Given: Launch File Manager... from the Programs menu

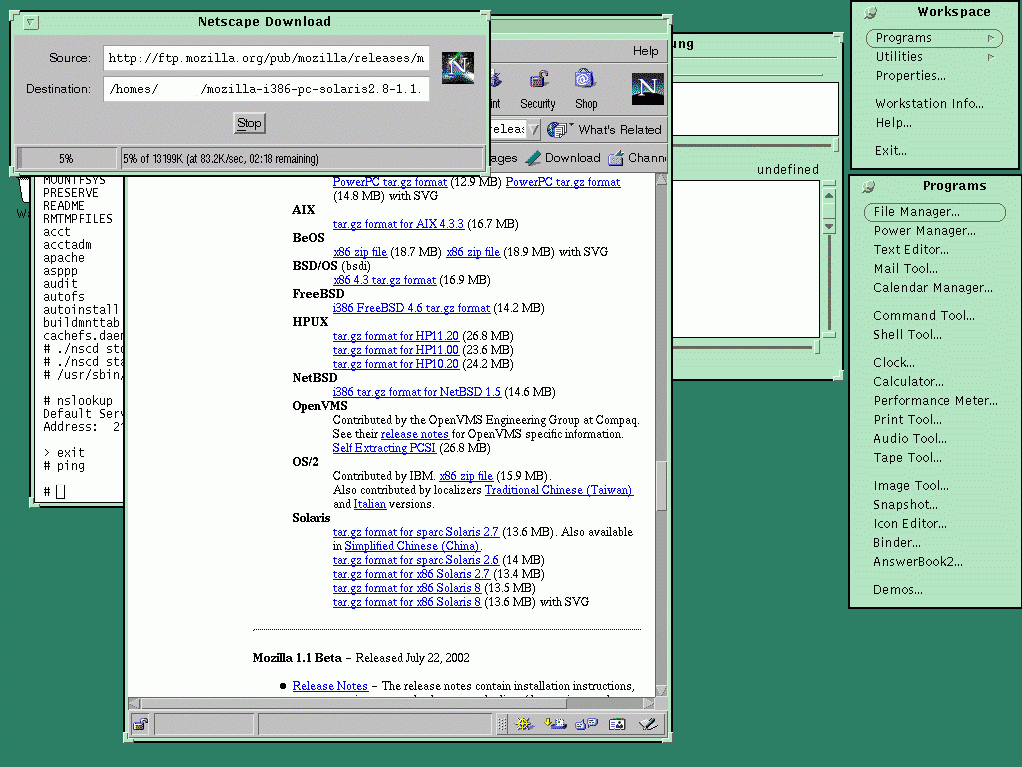Looking at the screenshot, I should (x=935, y=212).
